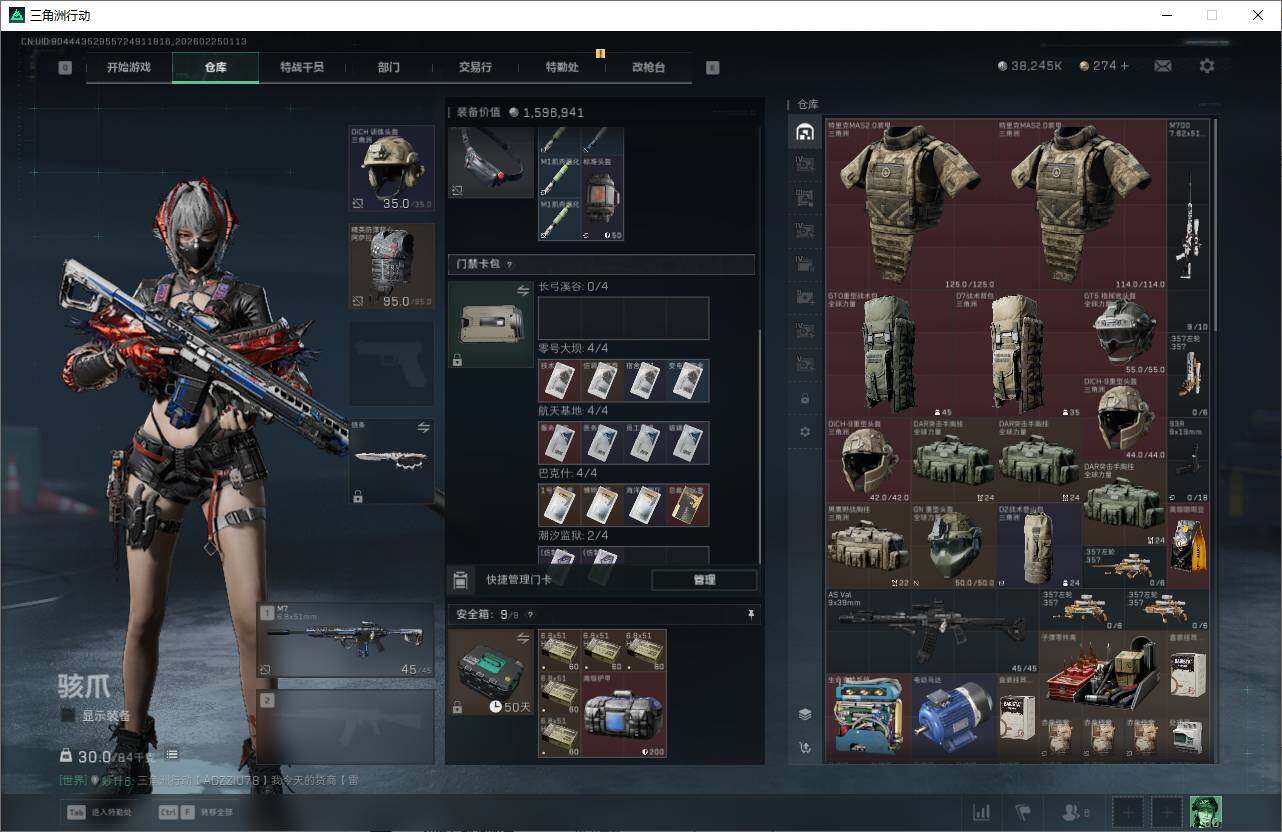Go to the 交易行 tab
Screen dimensions: 1282x832
click(x=475, y=67)
